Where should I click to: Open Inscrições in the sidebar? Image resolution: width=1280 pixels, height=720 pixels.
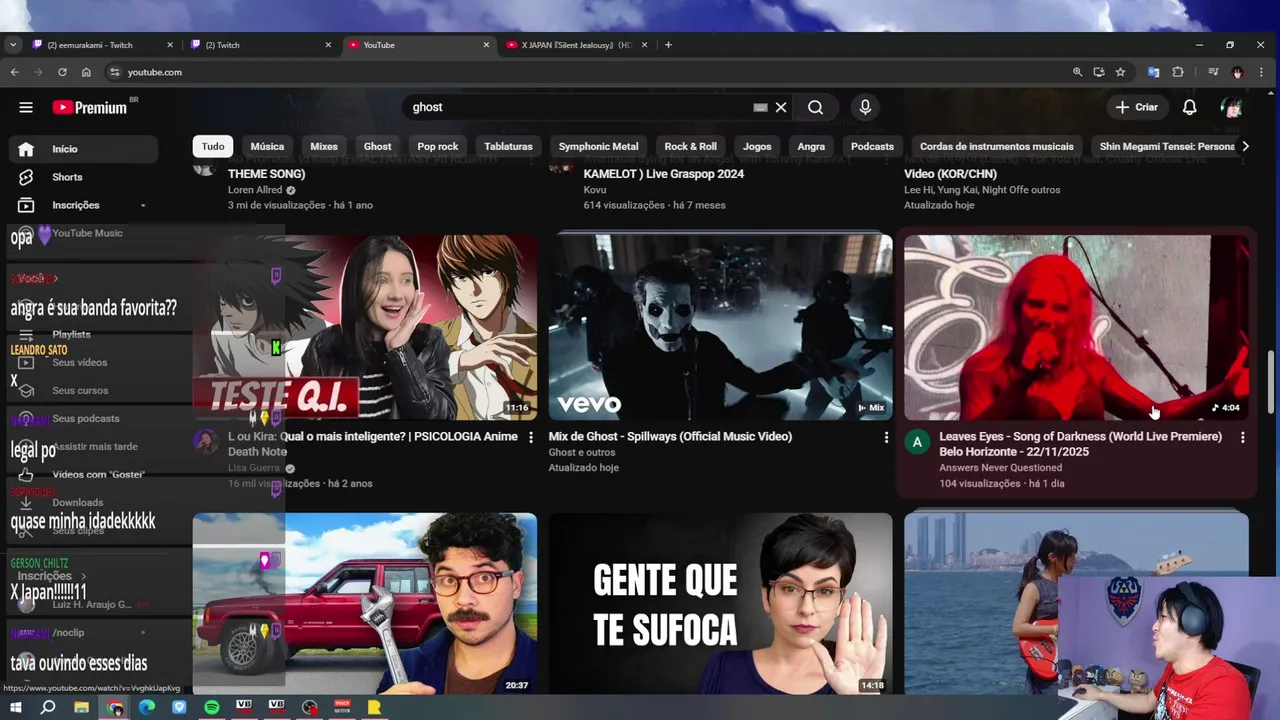(84, 205)
